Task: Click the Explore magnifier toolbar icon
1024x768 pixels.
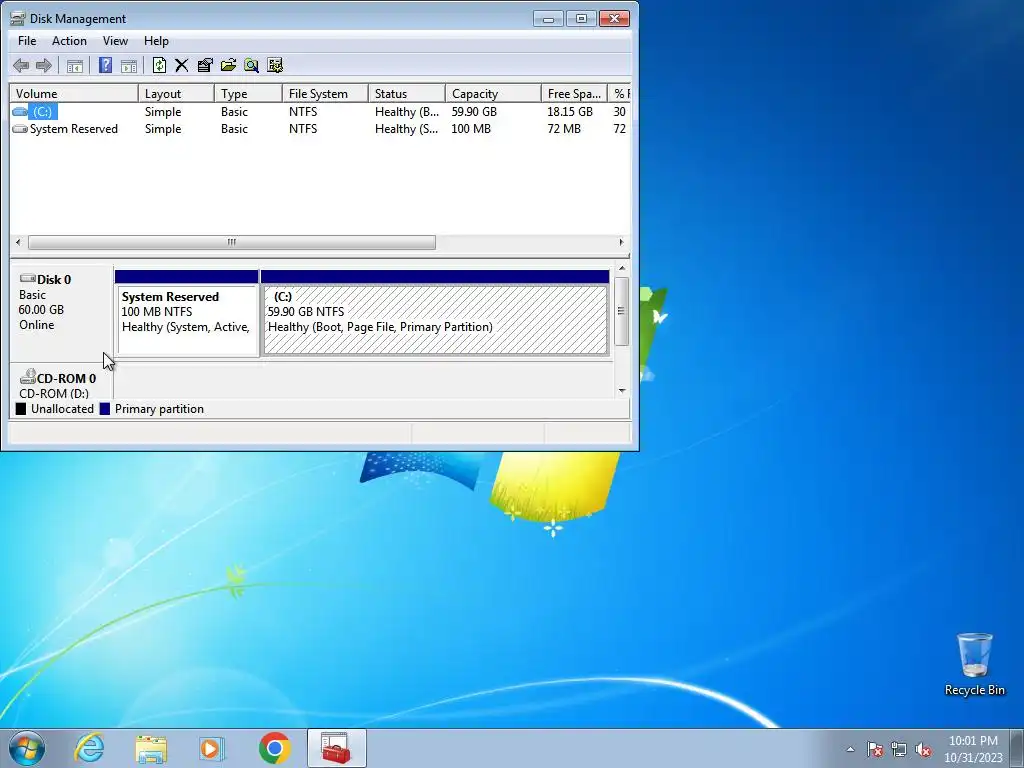Action: pyautogui.click(x=251, y=65)
